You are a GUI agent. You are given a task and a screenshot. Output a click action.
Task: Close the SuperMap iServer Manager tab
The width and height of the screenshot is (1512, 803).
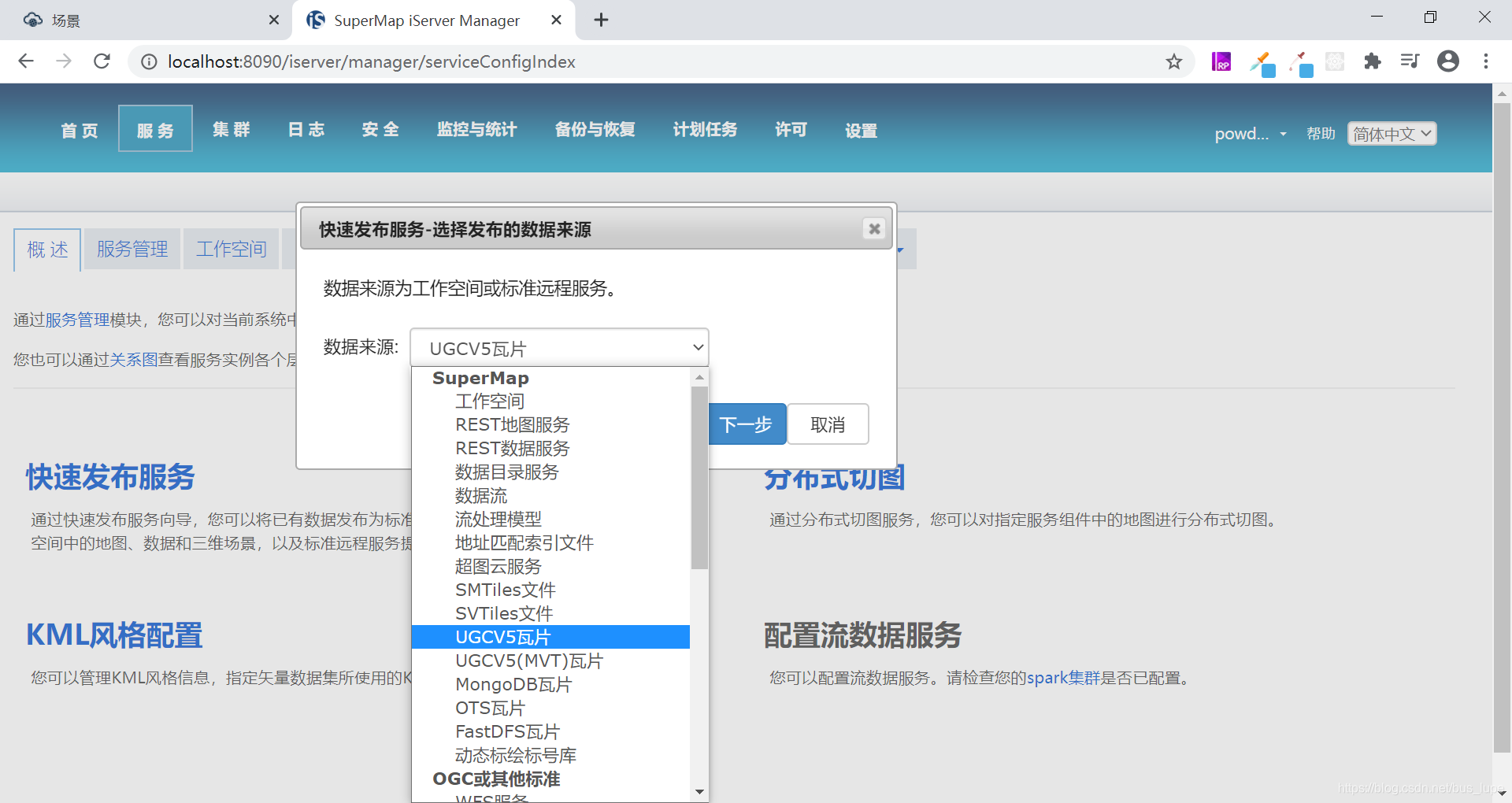(x=556, y=20)
